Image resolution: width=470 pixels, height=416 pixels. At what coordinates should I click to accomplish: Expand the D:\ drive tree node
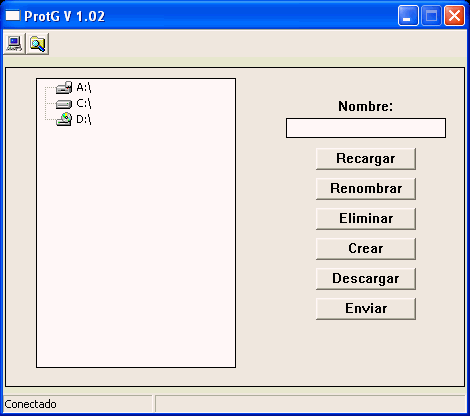[x=84, y=119]
